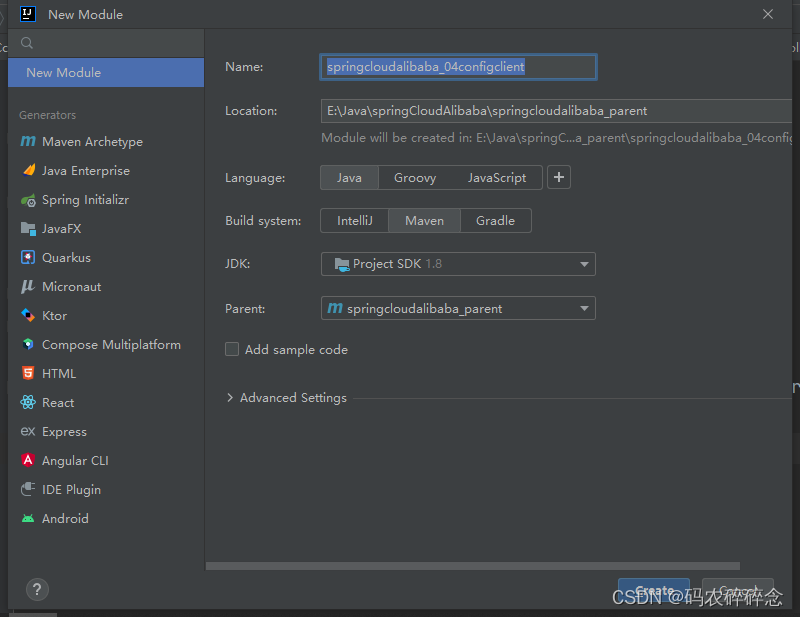Select React generator entry

[106, 403]
